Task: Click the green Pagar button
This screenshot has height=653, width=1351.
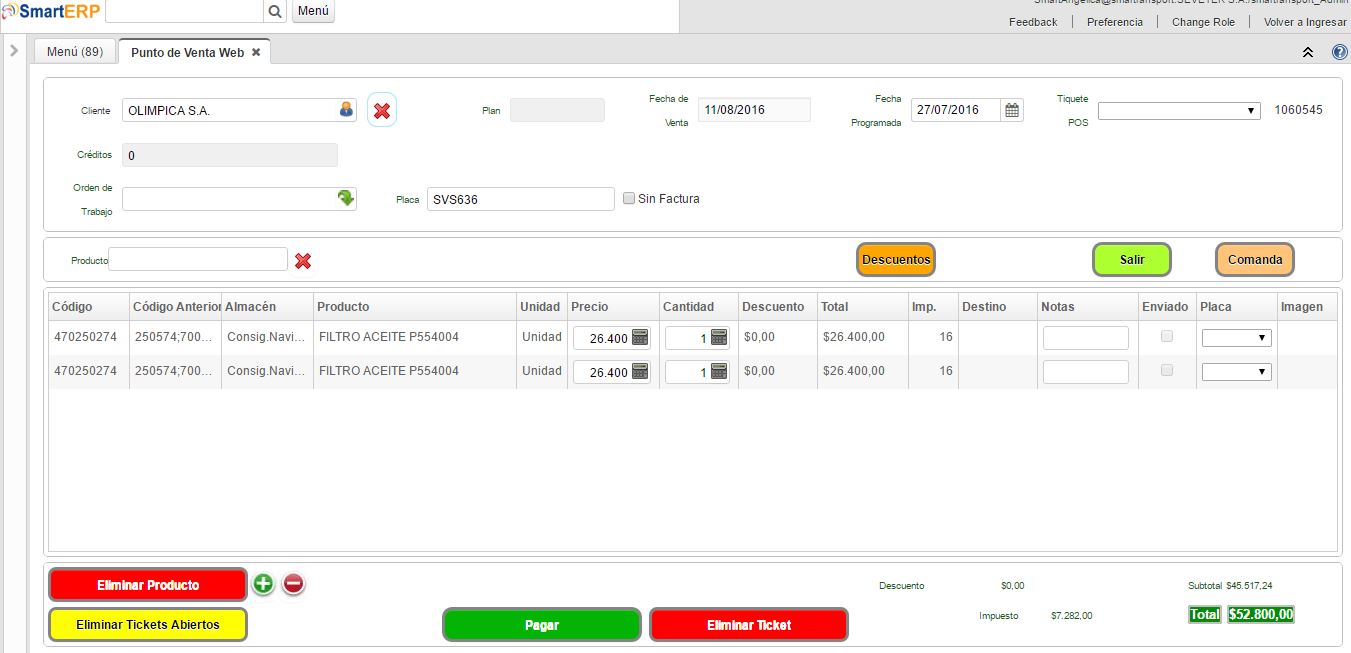Action: tap(542, 624)
